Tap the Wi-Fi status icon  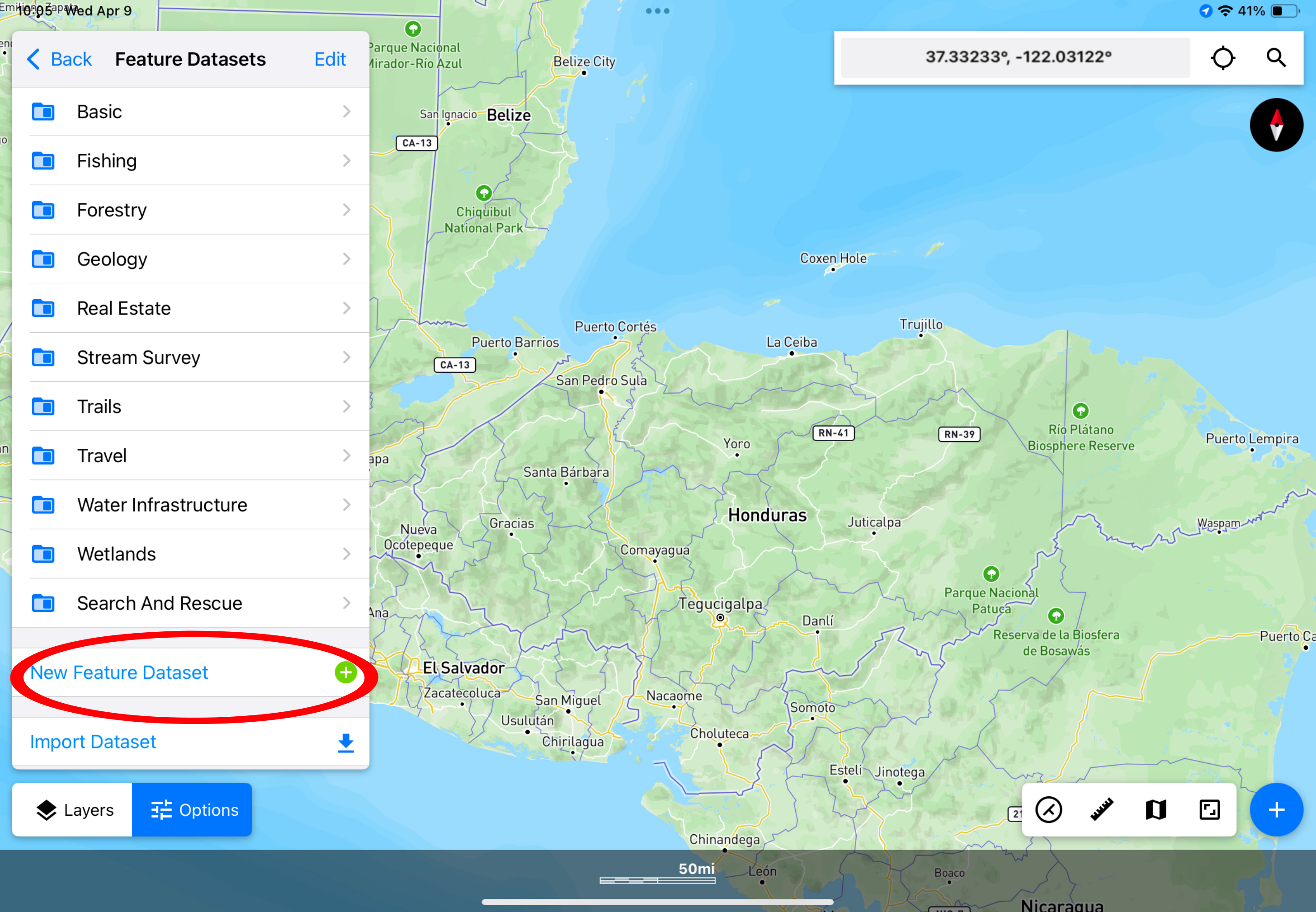coord(1225,11)
